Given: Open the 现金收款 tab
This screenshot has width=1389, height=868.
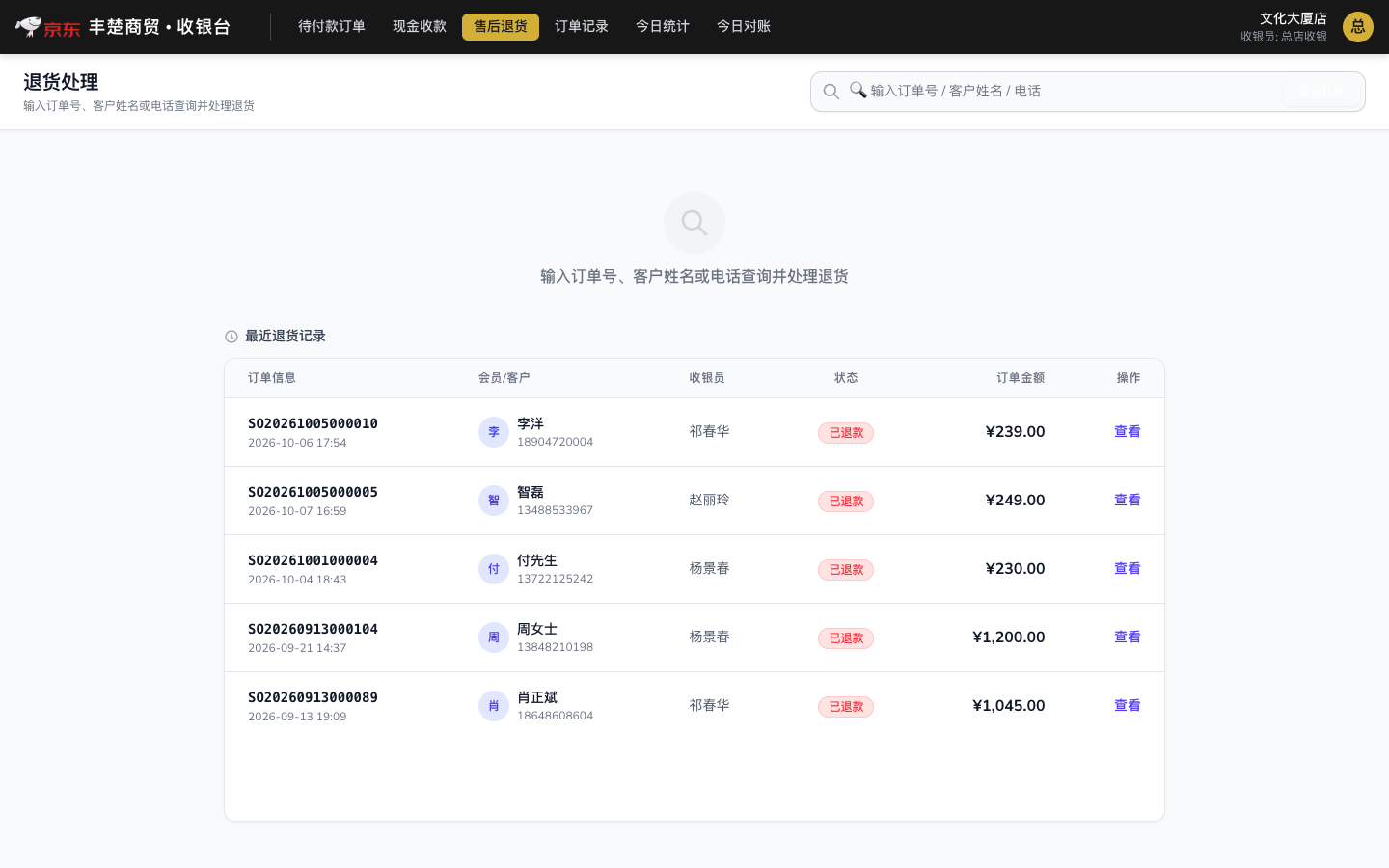Looking at the screenshot, I should [420, 27].
